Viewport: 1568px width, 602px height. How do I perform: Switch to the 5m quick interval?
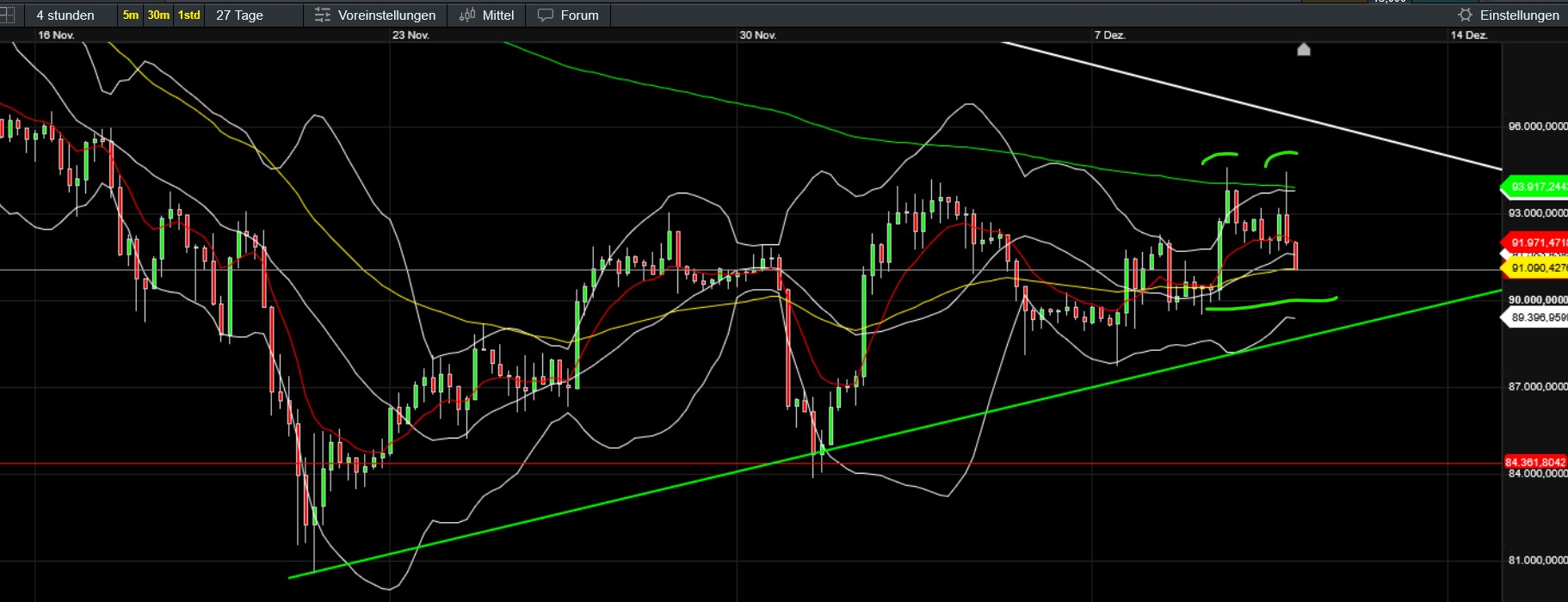130,15
